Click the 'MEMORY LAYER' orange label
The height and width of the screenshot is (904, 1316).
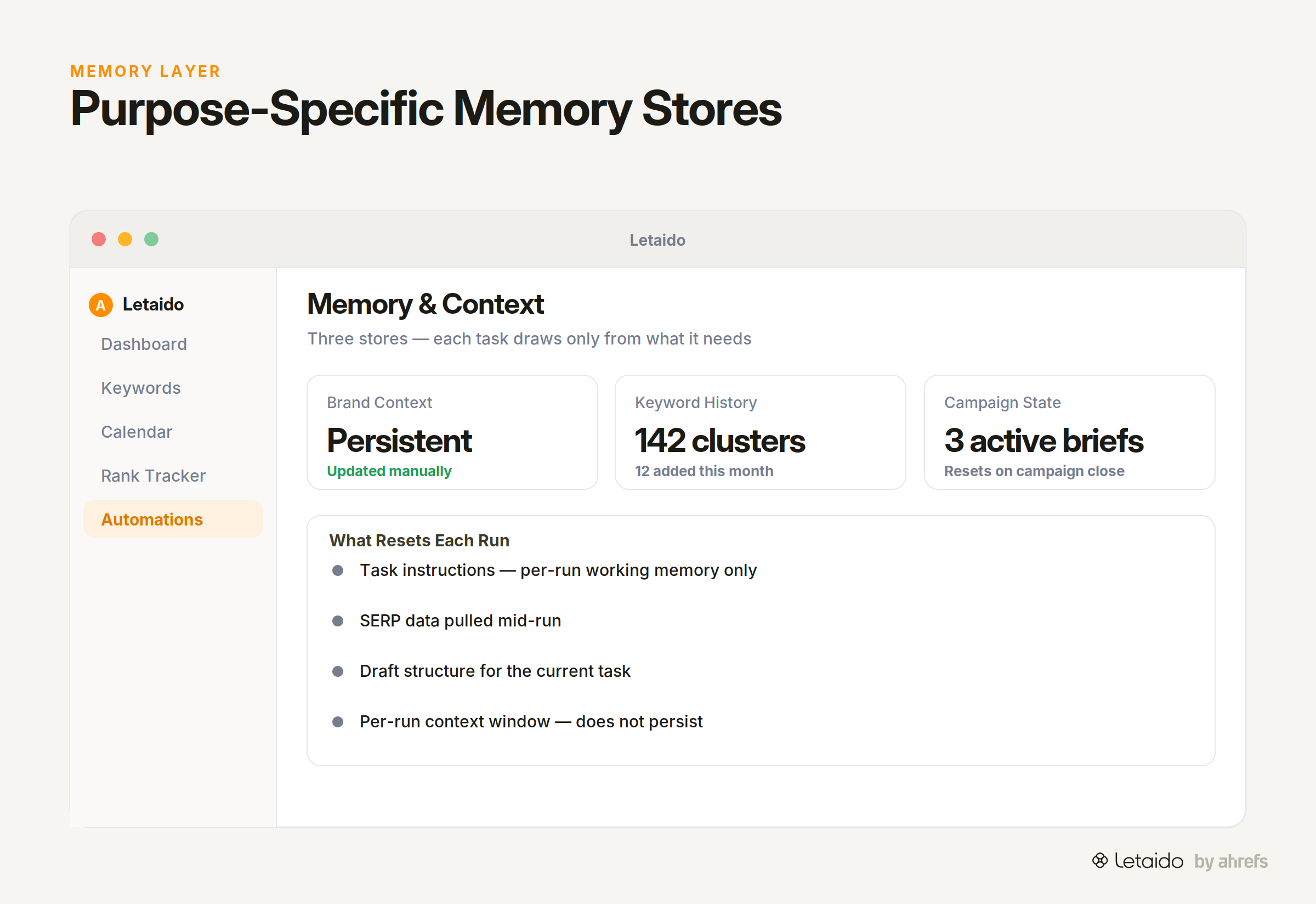[145, 71]
